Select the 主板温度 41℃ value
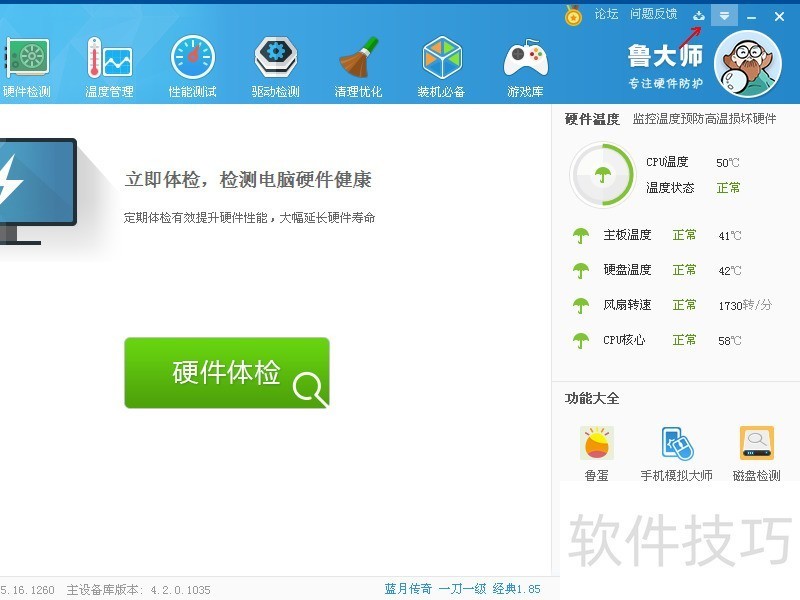The height and width of the screenshot is (600, 800). 730,236
